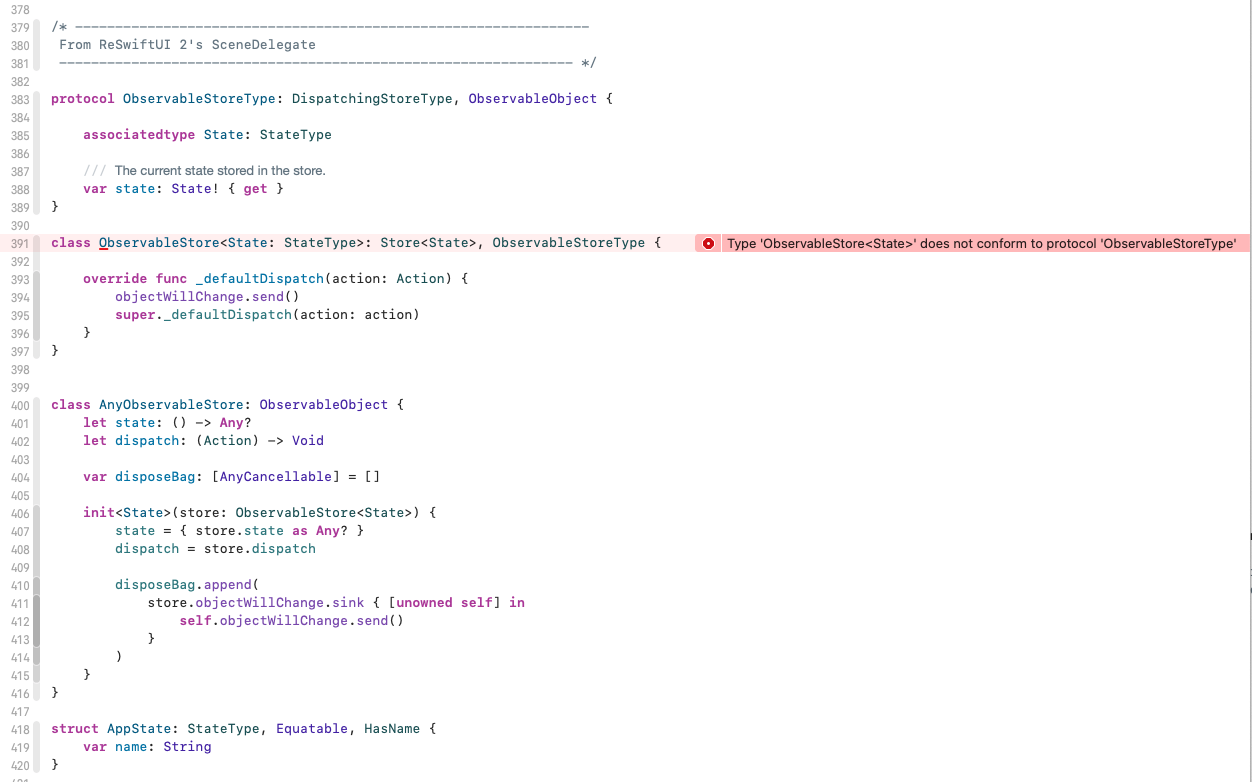This screenshot has height=782, width=1252.
Task: Click 'self.objectWillChange.send()' on line 412
Action: pyautogui.click(x=291, y=621)
